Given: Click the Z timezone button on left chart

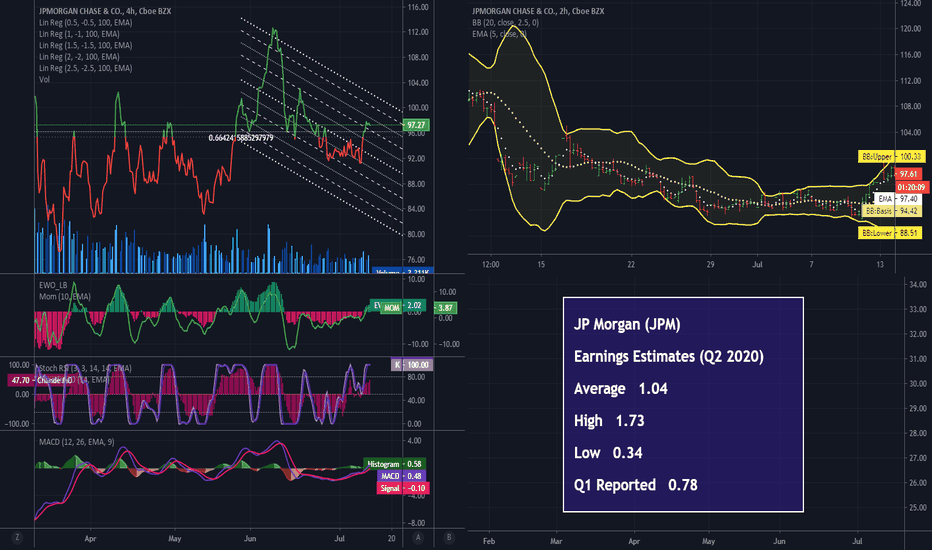Looking at the screenshot, I should click(17, 538).
